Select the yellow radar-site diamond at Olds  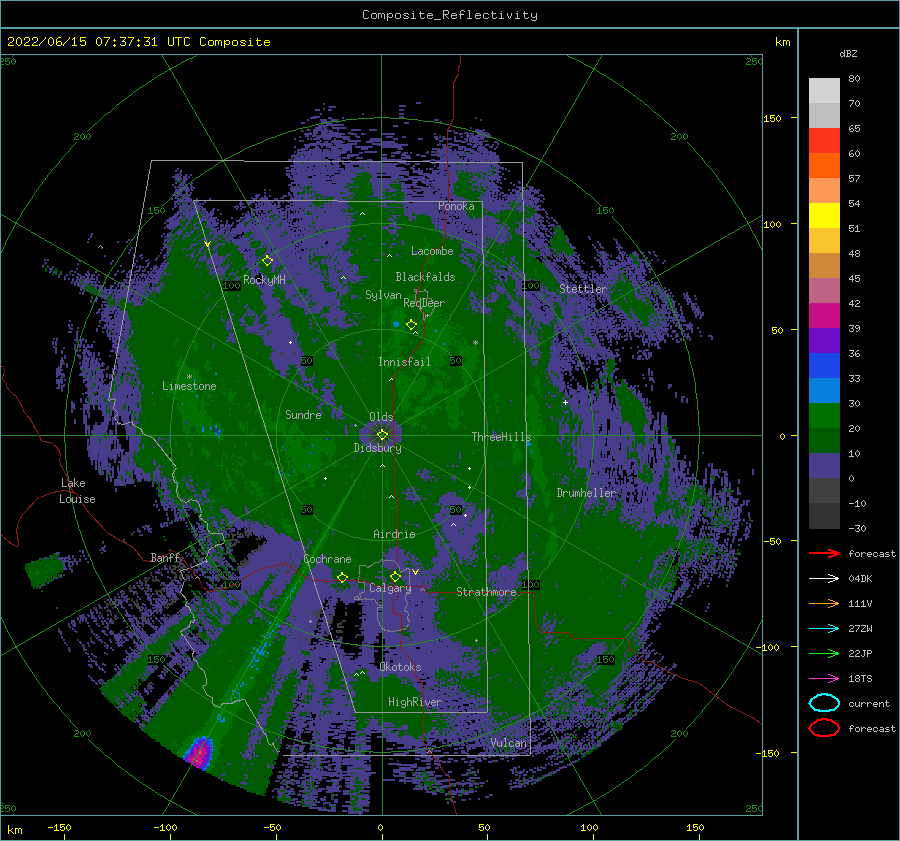382,435
